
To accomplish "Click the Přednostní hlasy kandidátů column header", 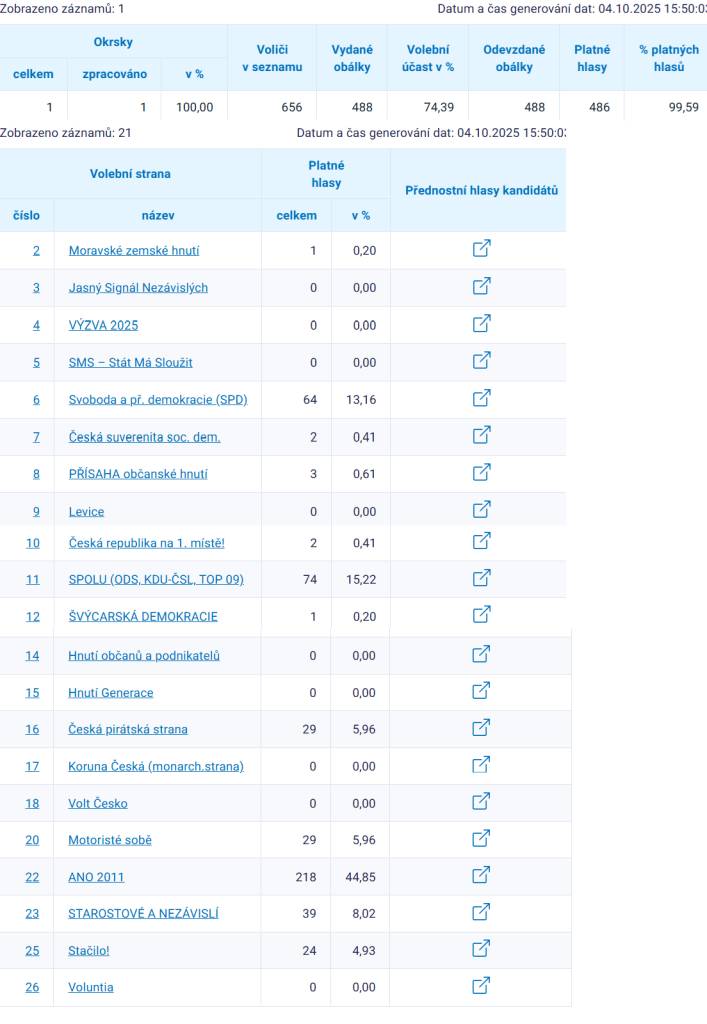I will pos(481,190).
